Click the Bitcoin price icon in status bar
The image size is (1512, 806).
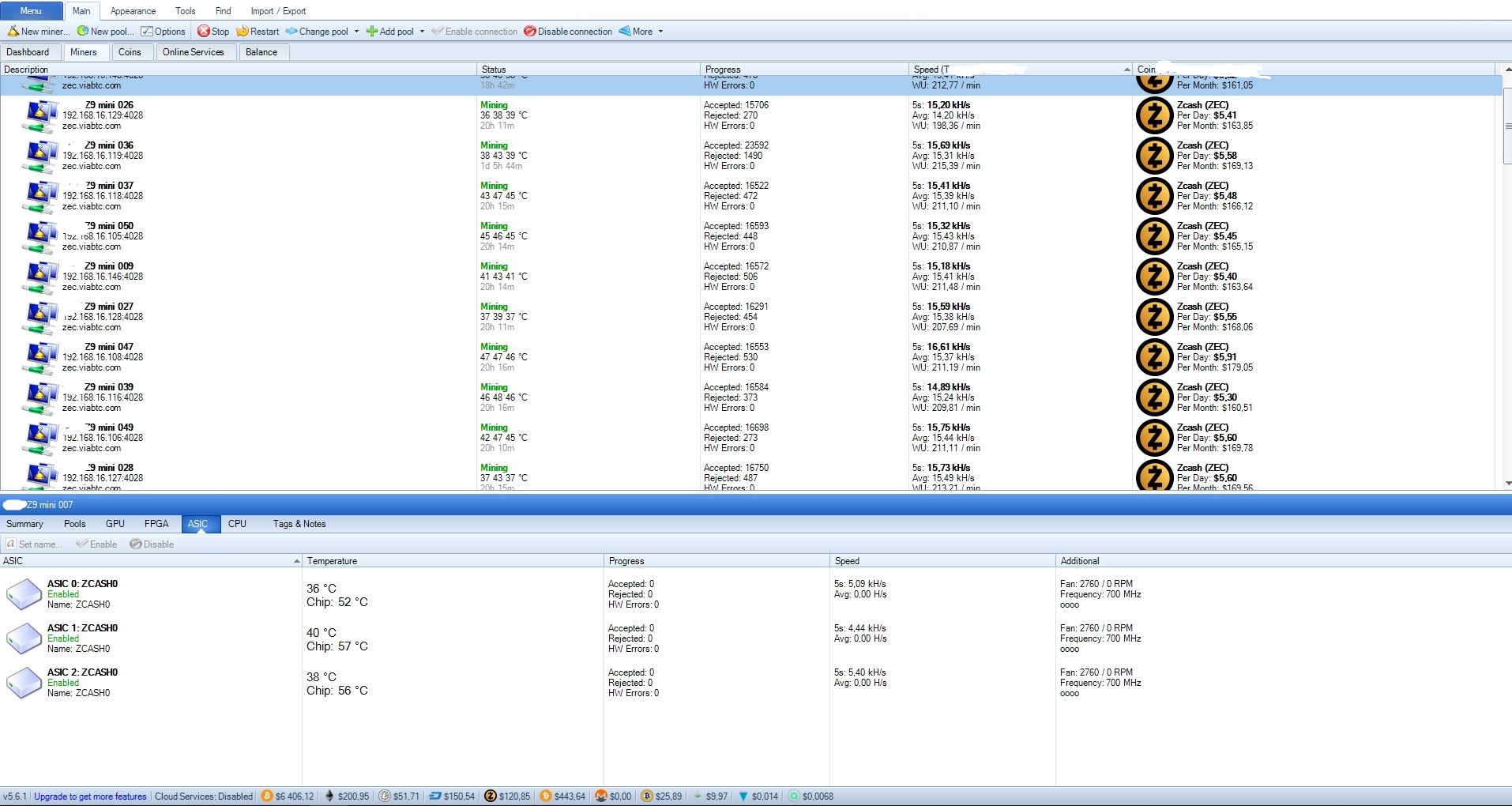coord(267,797)
